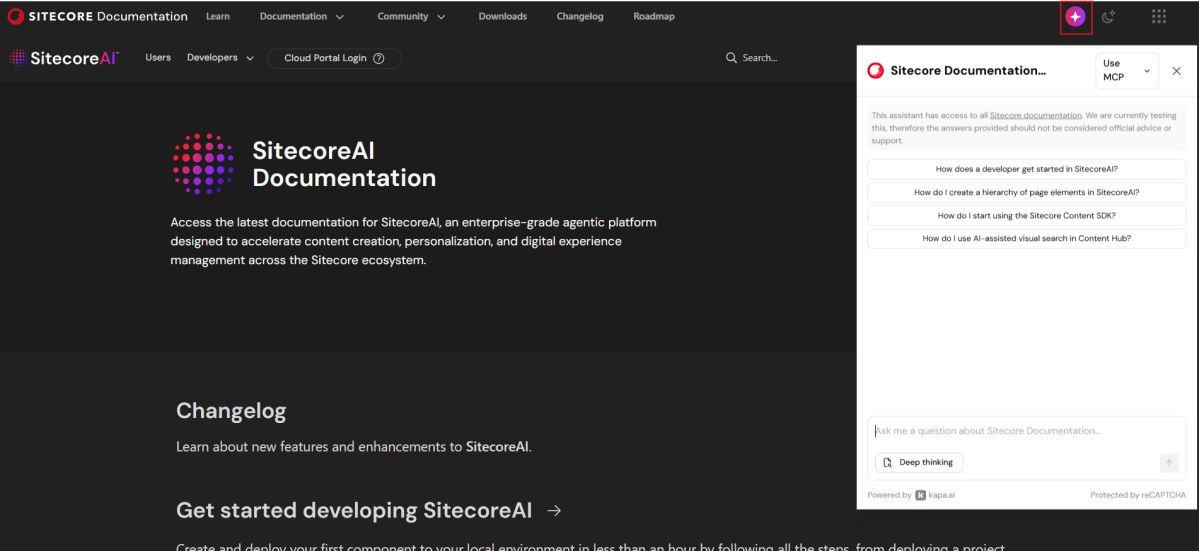
Task: Click the SitecoreAI logo in sub-navigation
Action: coord(63,58)
